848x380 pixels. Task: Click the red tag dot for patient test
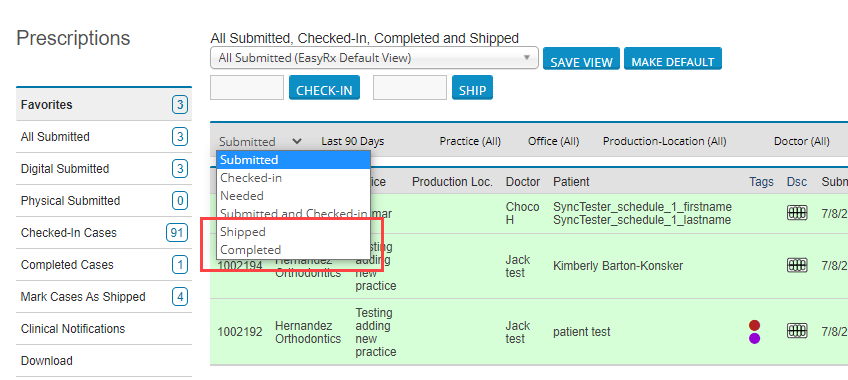pyautogui.click(x=754, y=325)
